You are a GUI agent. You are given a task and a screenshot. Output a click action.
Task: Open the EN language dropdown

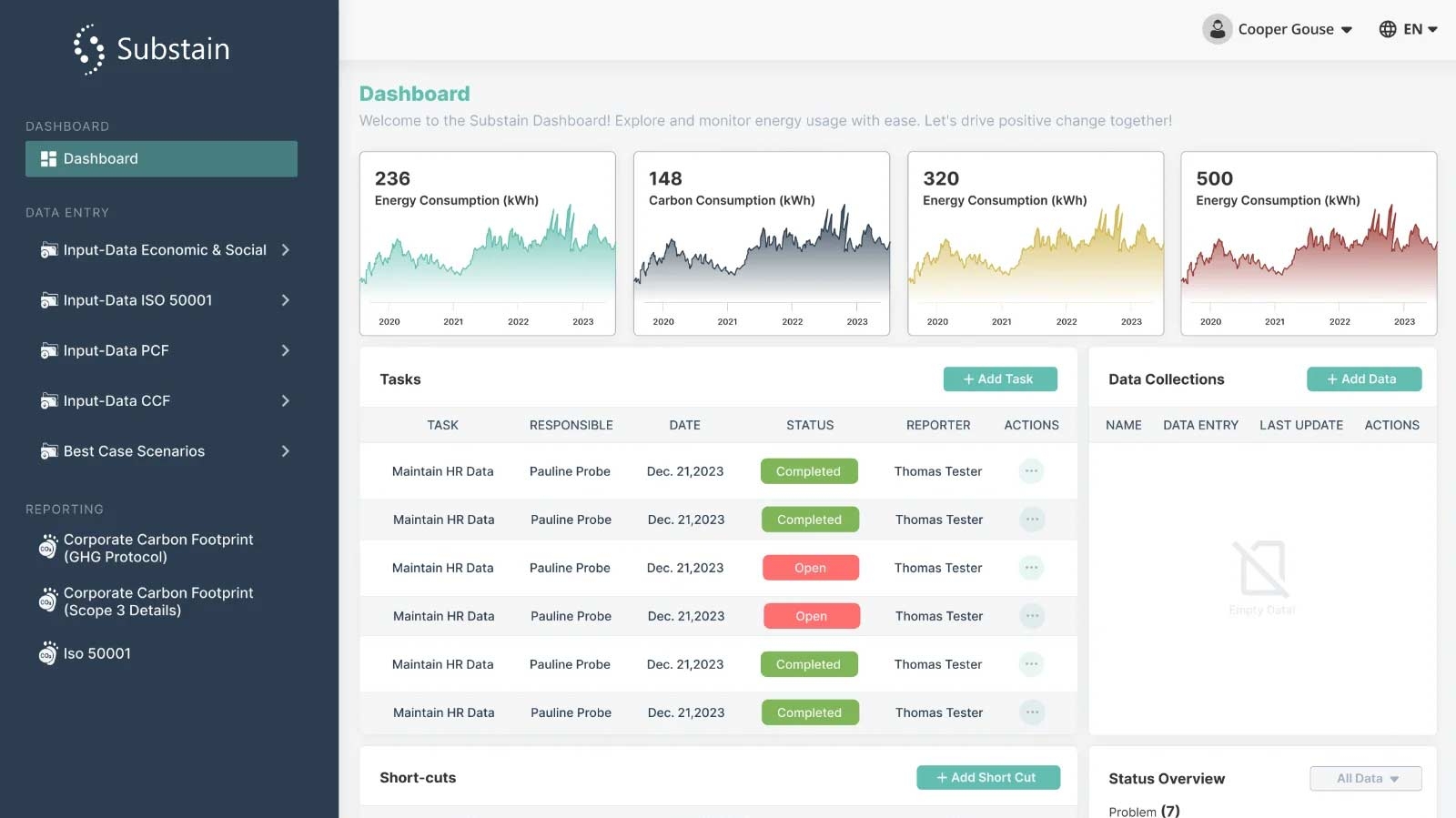pyautogui.click(x=1421, y=29)
